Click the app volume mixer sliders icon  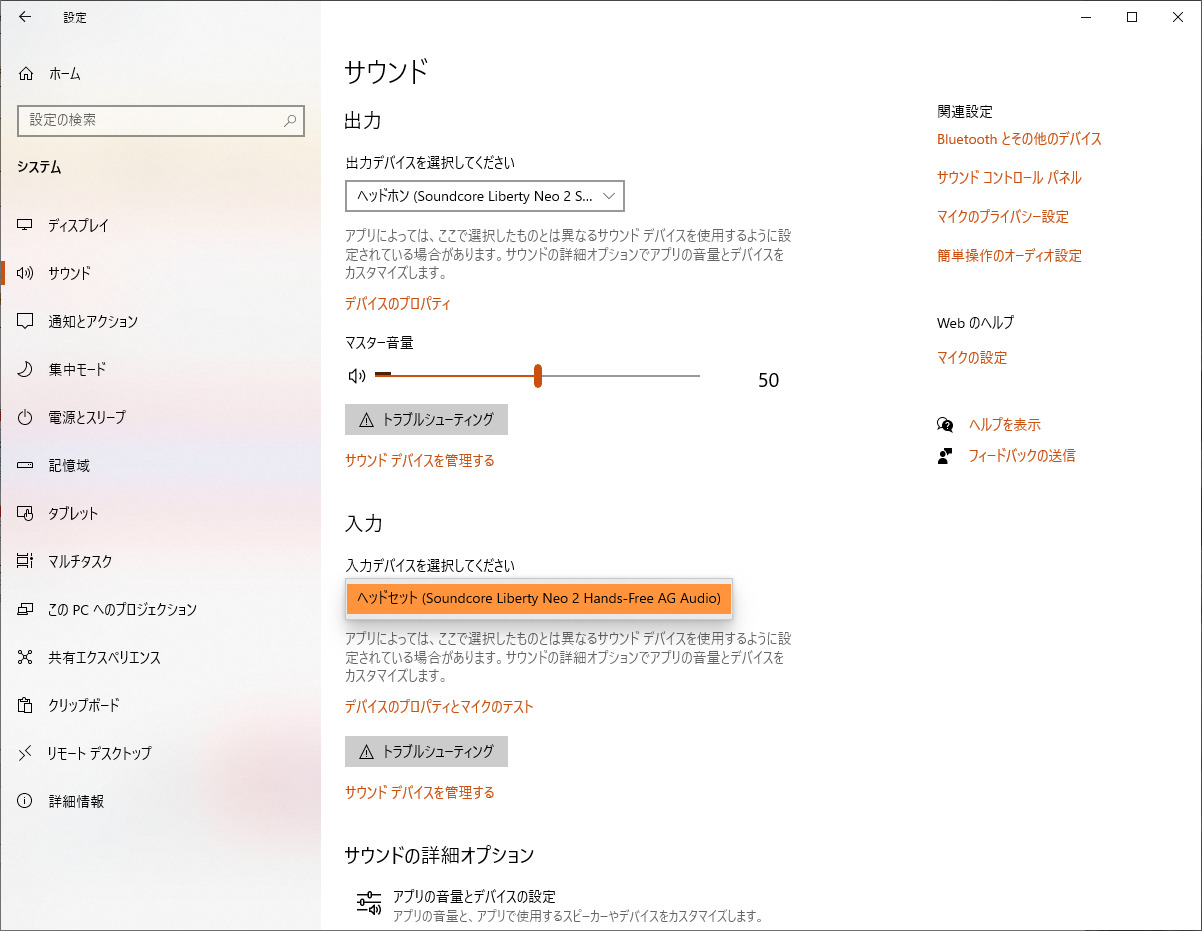tap(369, 903)
